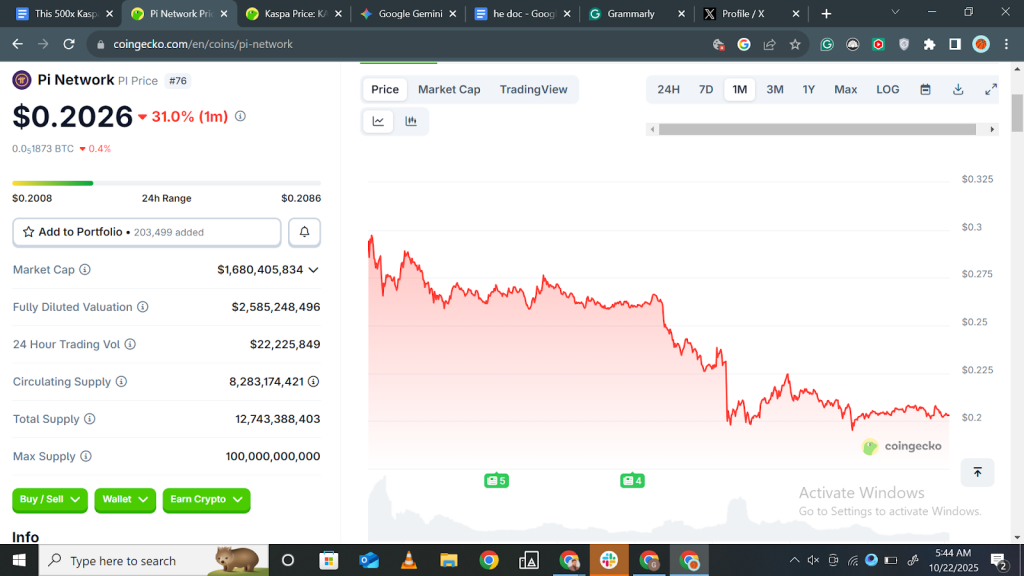Toggle LOG scale on chart
1024x576 pixels.
click(888, 89)
